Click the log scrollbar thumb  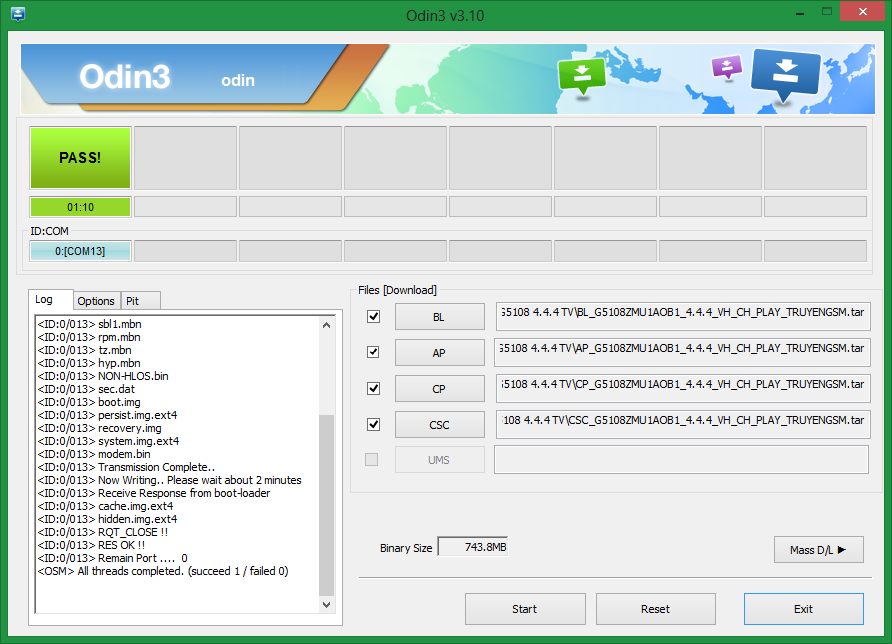(327, 505)
